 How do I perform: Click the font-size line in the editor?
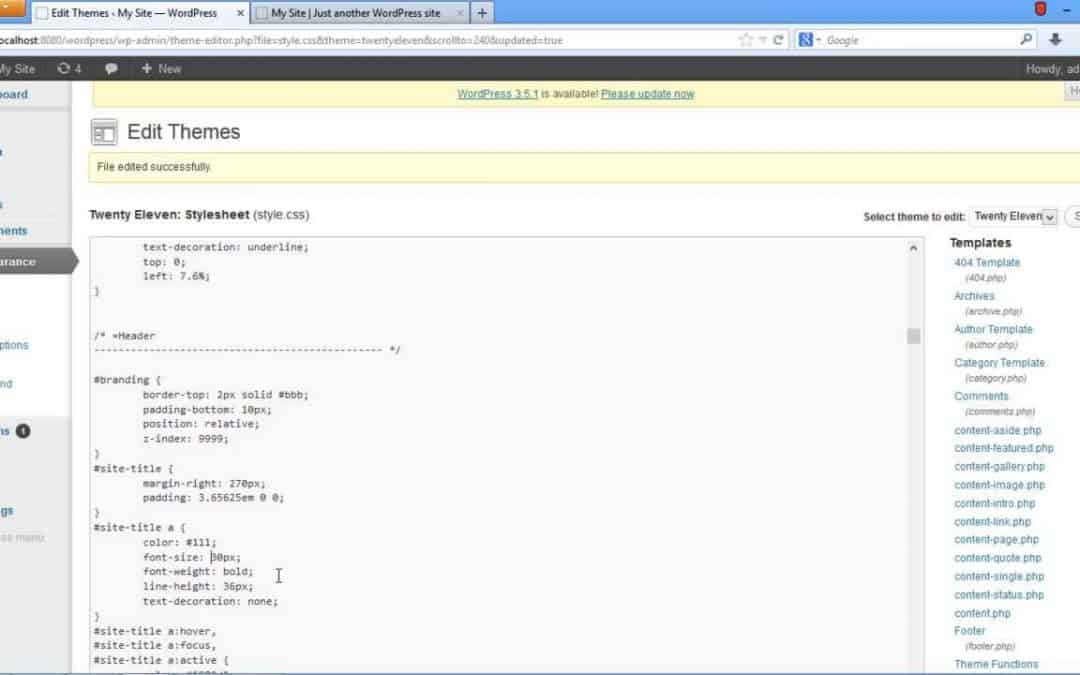(191, 557)
